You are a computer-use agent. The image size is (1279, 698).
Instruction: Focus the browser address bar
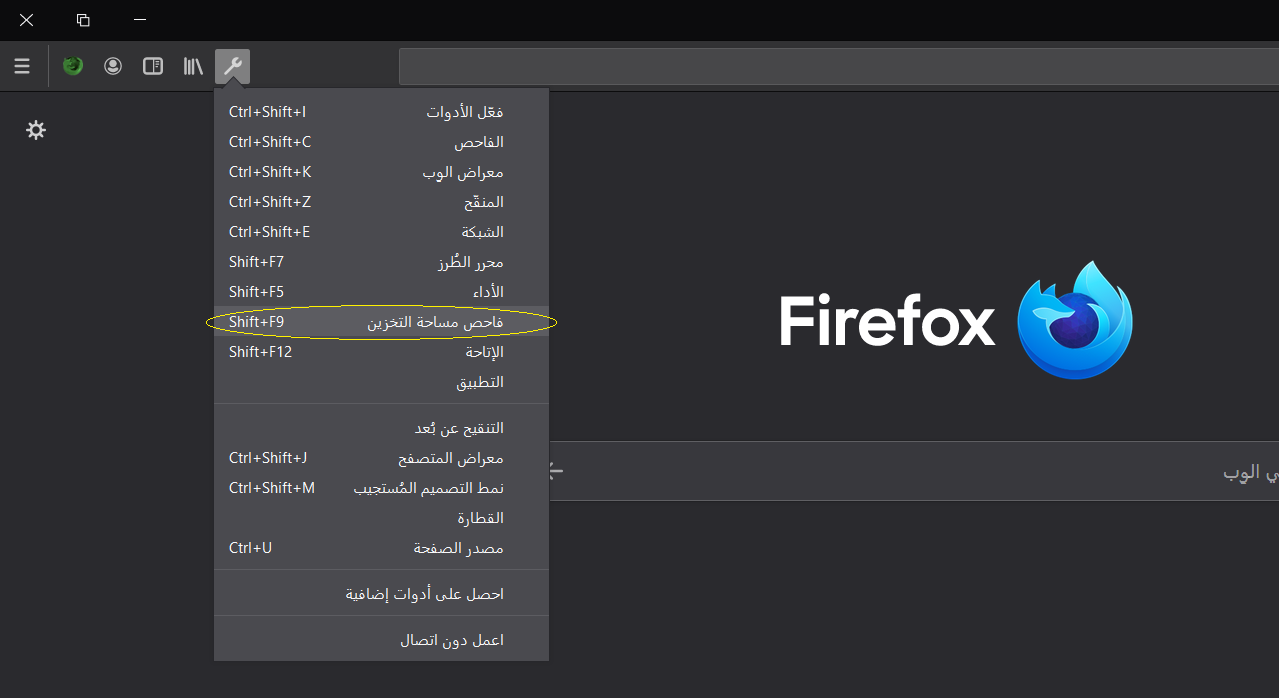click(x=839, y=67)
